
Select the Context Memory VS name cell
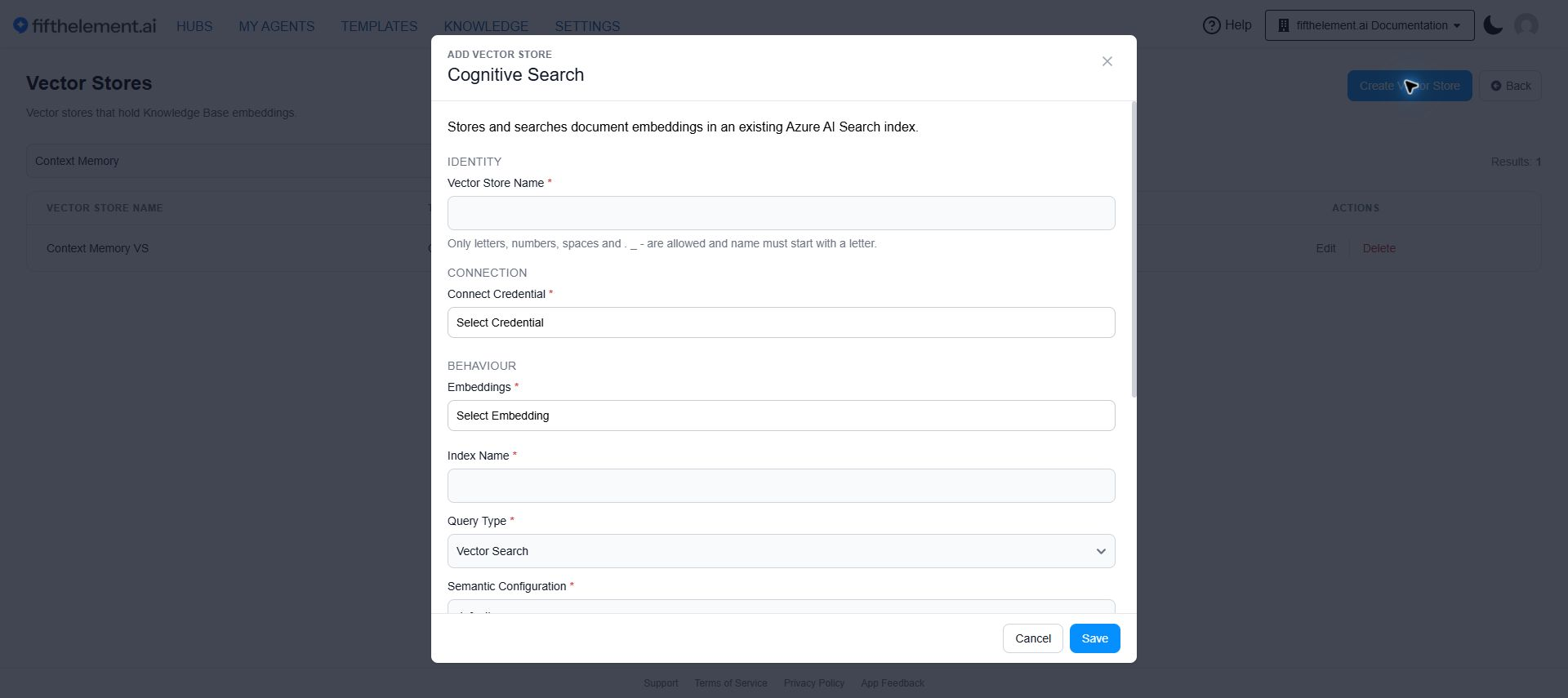[x=97, y=248]
